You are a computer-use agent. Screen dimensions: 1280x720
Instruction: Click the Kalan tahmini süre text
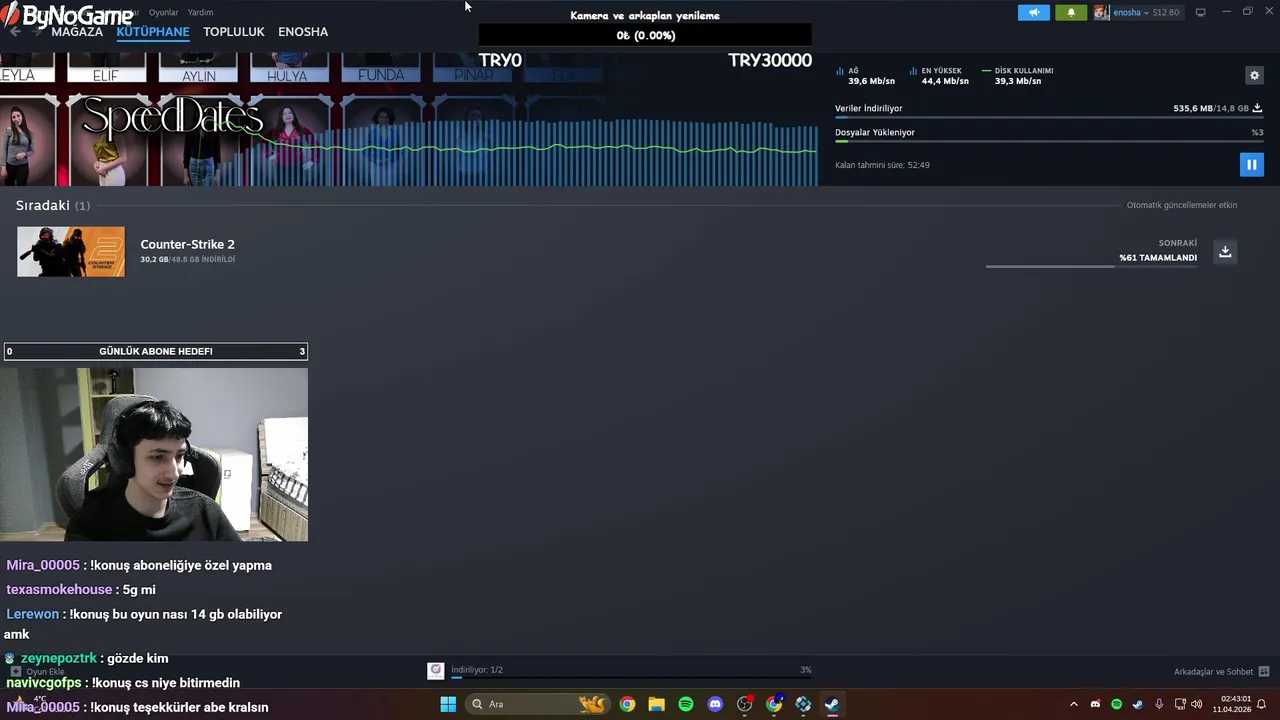(882, 165)
